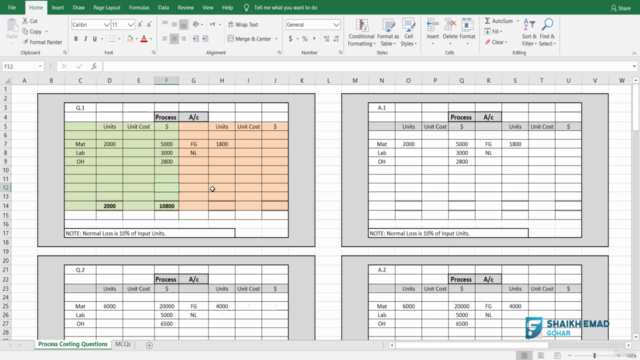Click the Clear eraser button

point(496,42)
